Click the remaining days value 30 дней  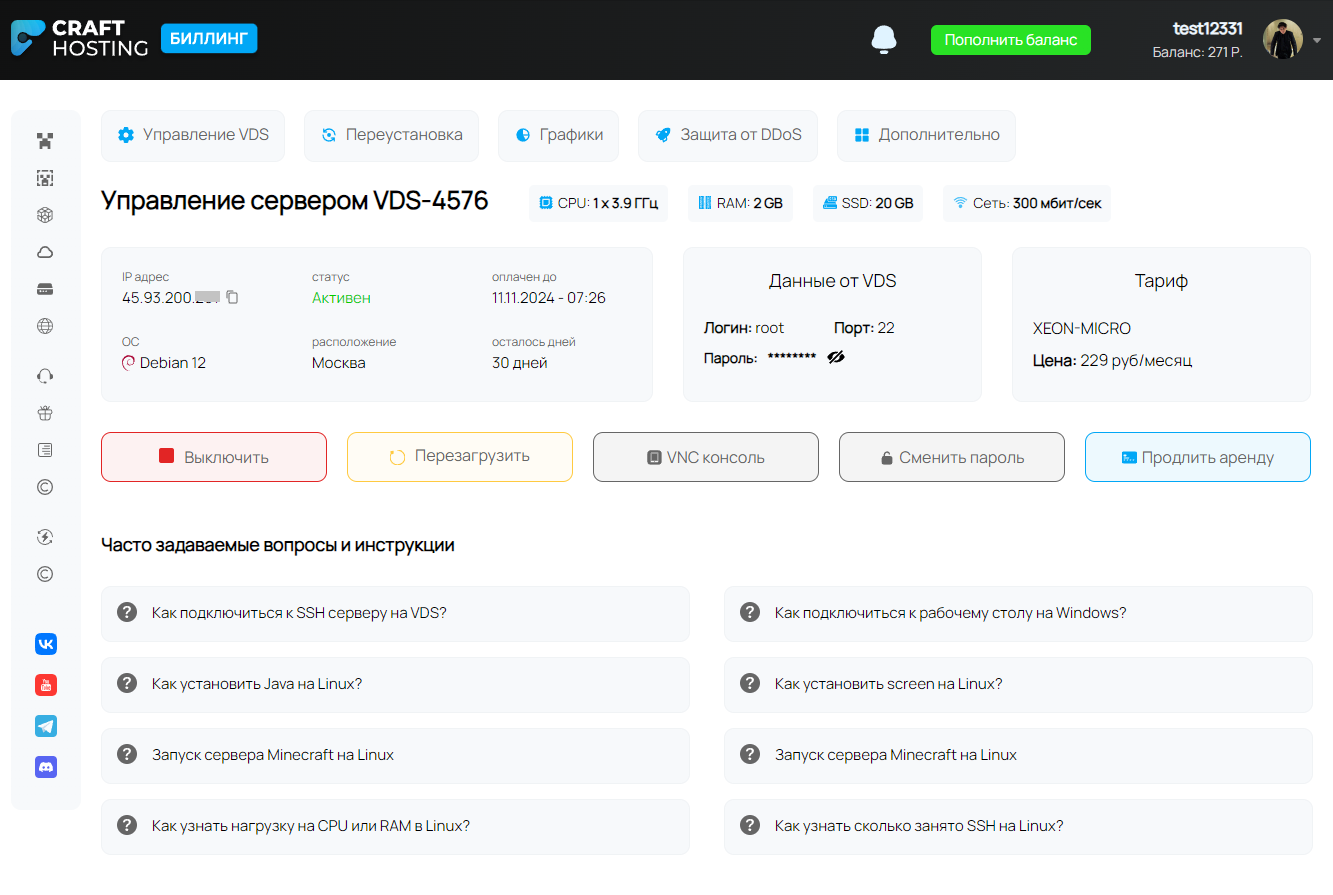[520, 363]
